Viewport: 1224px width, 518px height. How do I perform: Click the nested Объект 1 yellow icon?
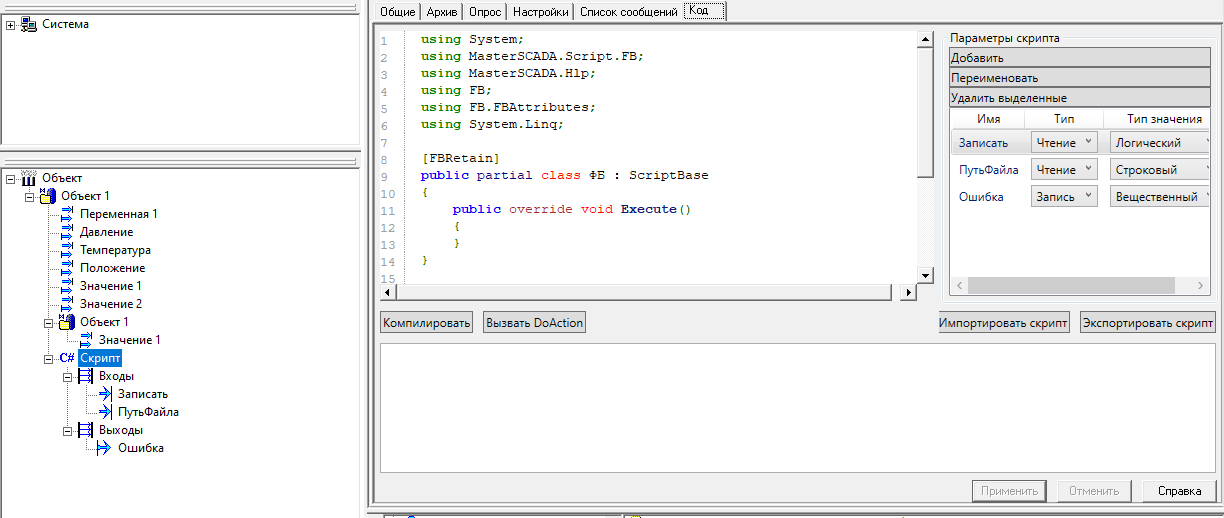click(67, 321)
